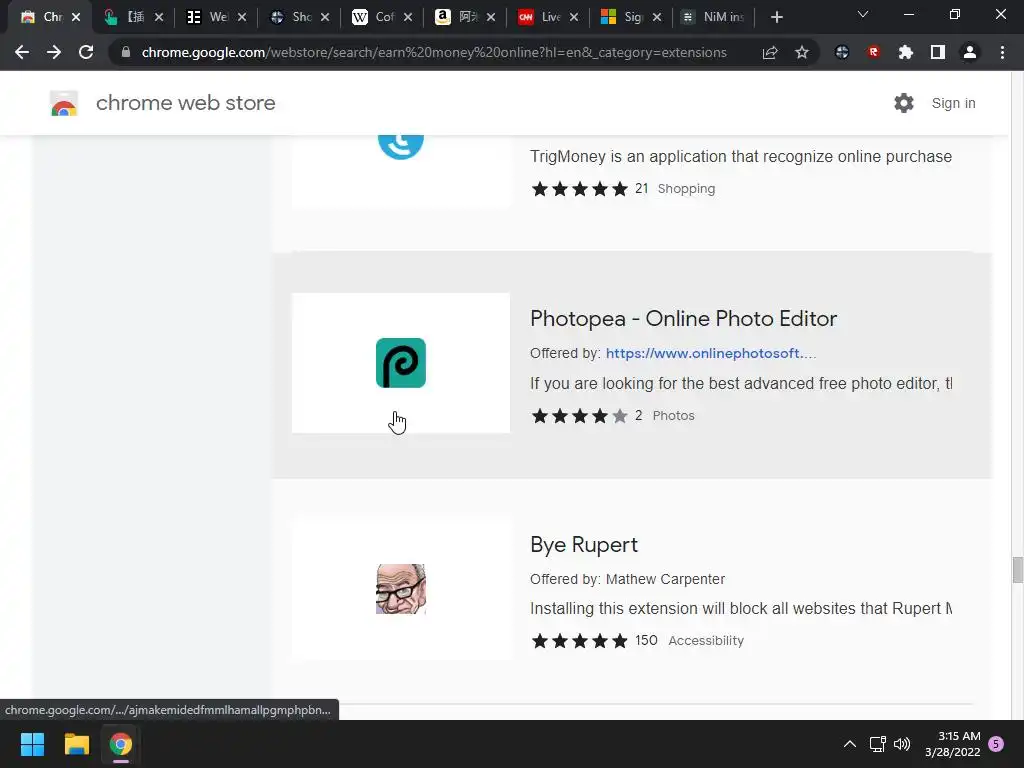Open the globe extension icon in toolbar
This screenshot has height=768, width=1024.
click(x=842, y=52)
